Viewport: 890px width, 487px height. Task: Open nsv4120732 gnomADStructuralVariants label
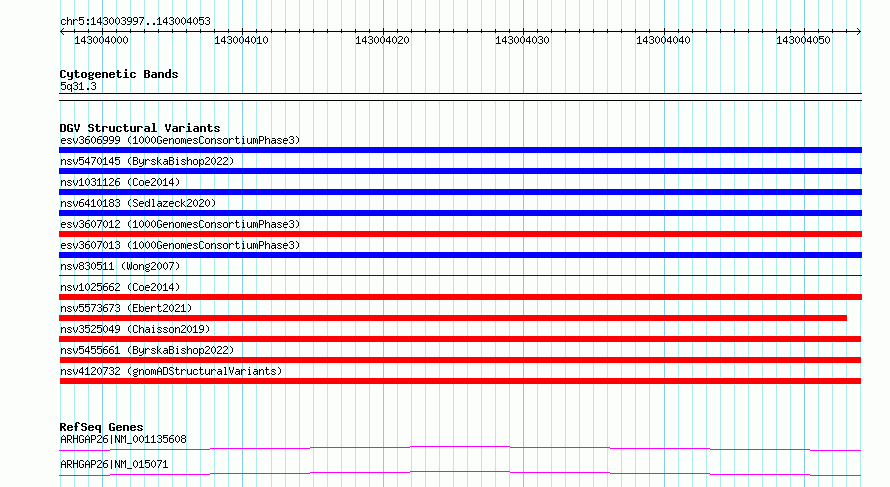point(171,371)
